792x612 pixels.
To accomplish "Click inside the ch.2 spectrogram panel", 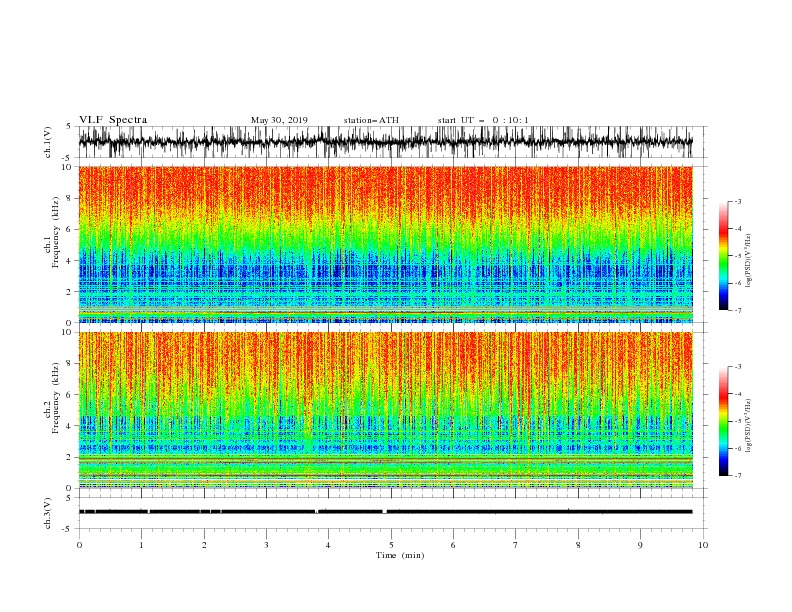I will coord(385,410).
